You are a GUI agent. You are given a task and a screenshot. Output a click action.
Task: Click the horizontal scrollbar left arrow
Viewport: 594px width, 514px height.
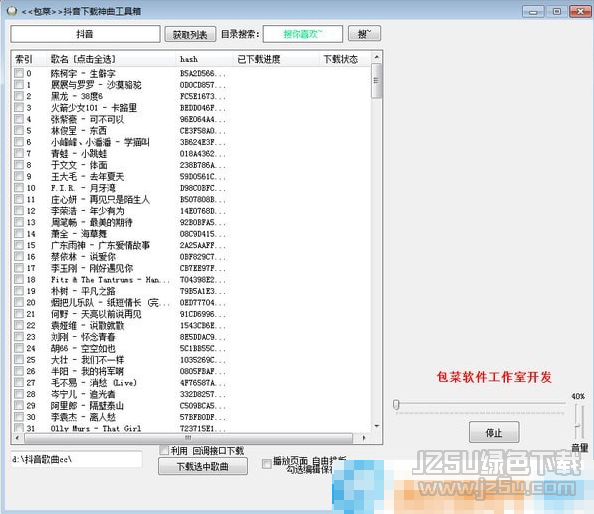17,437
